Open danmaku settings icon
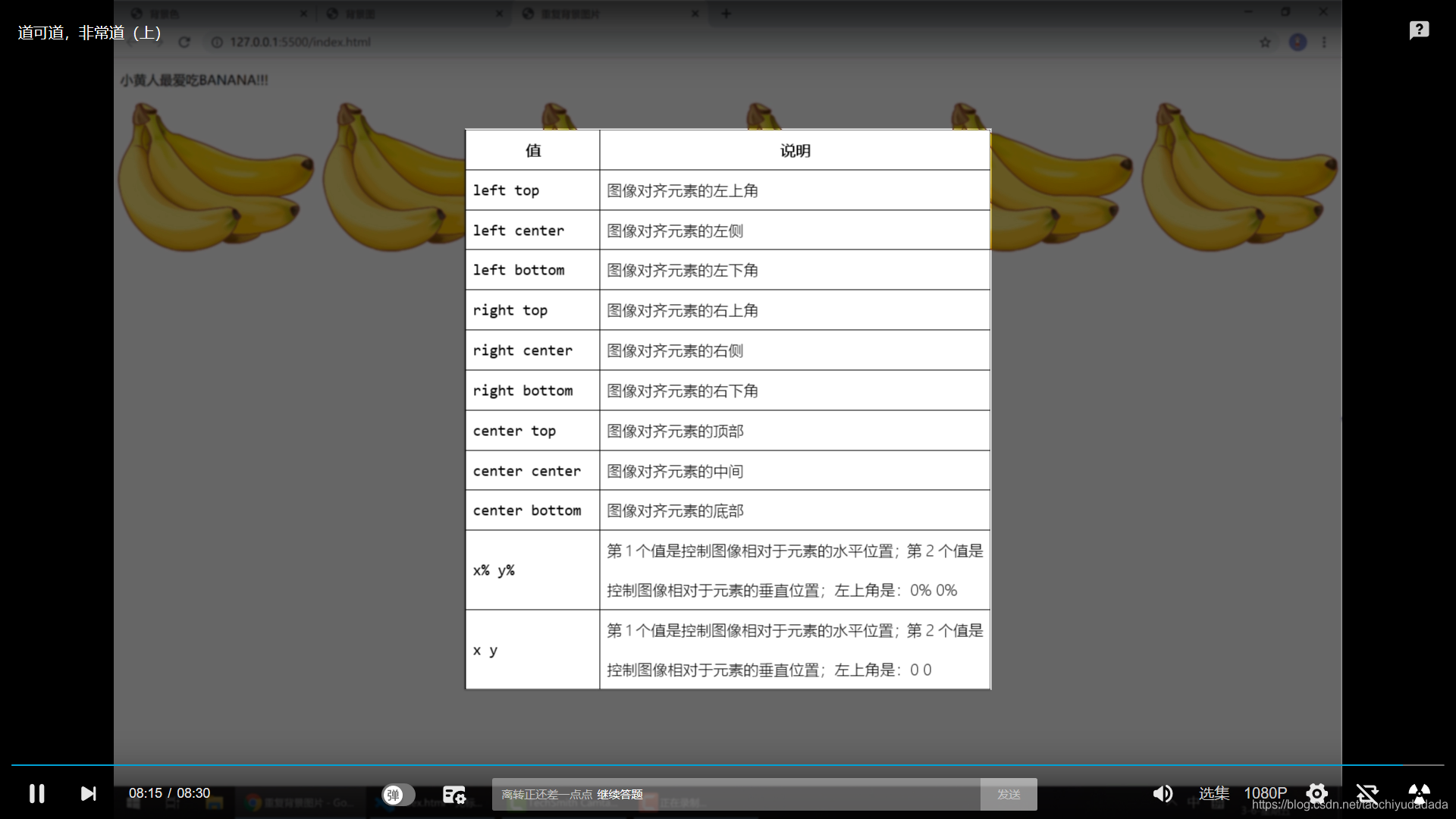The height and width of the screenshot is (819, 1456). click(453, 794)
